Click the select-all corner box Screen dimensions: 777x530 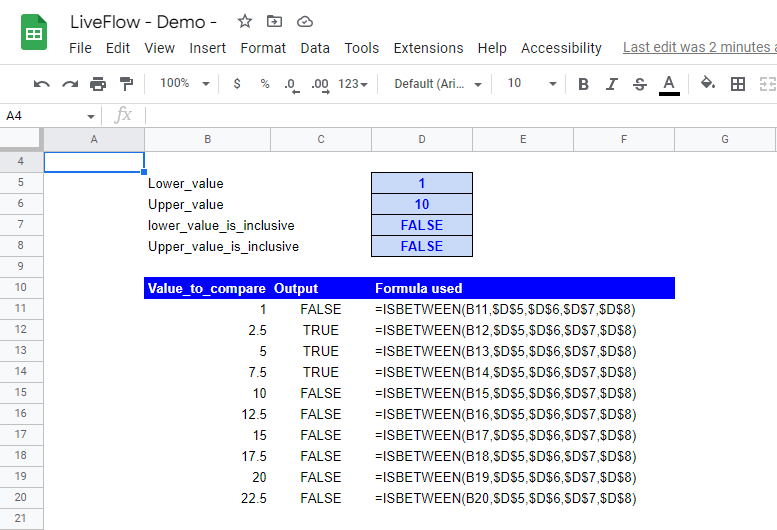coord(21,139)
